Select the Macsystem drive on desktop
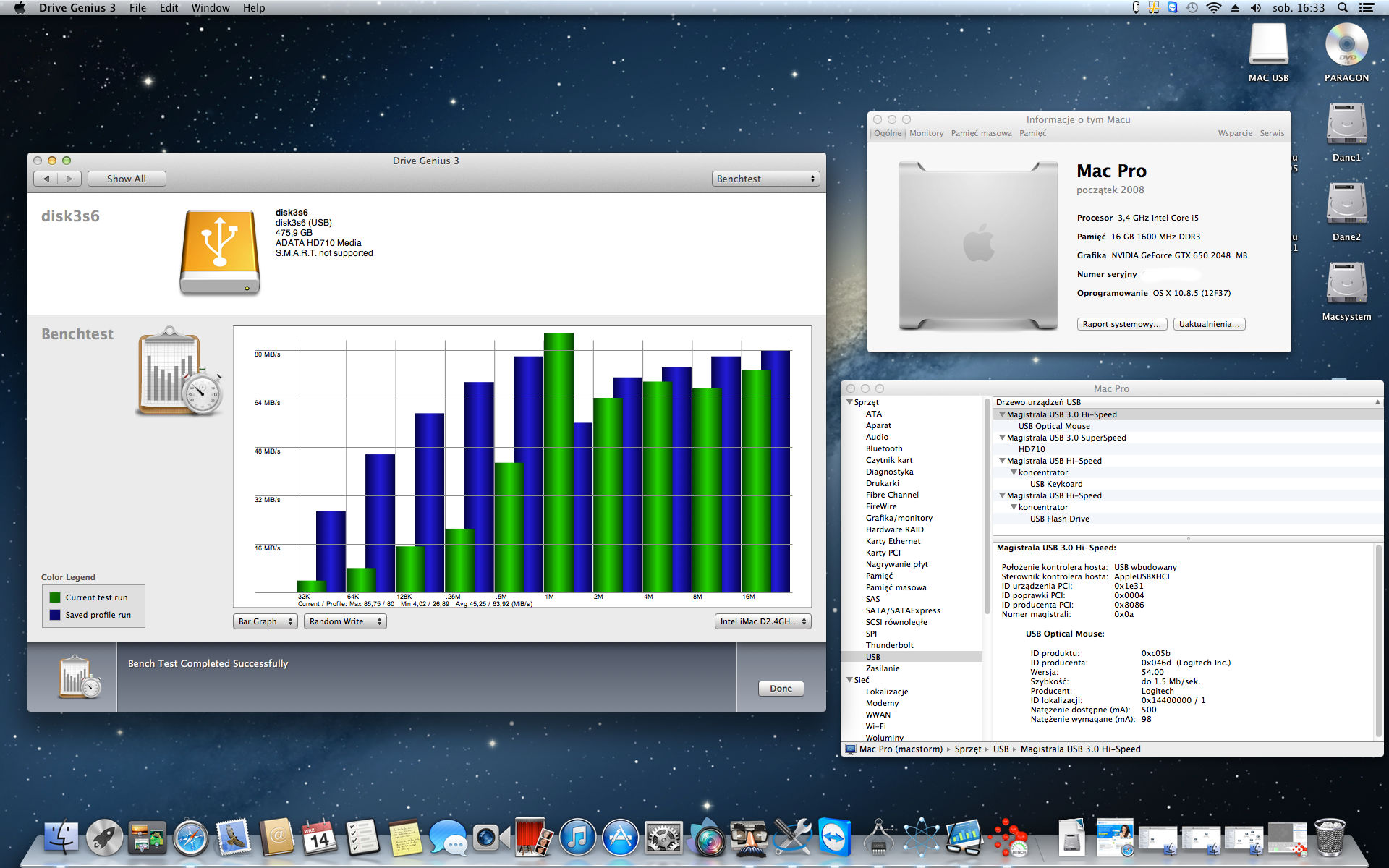 (1346, 291)
